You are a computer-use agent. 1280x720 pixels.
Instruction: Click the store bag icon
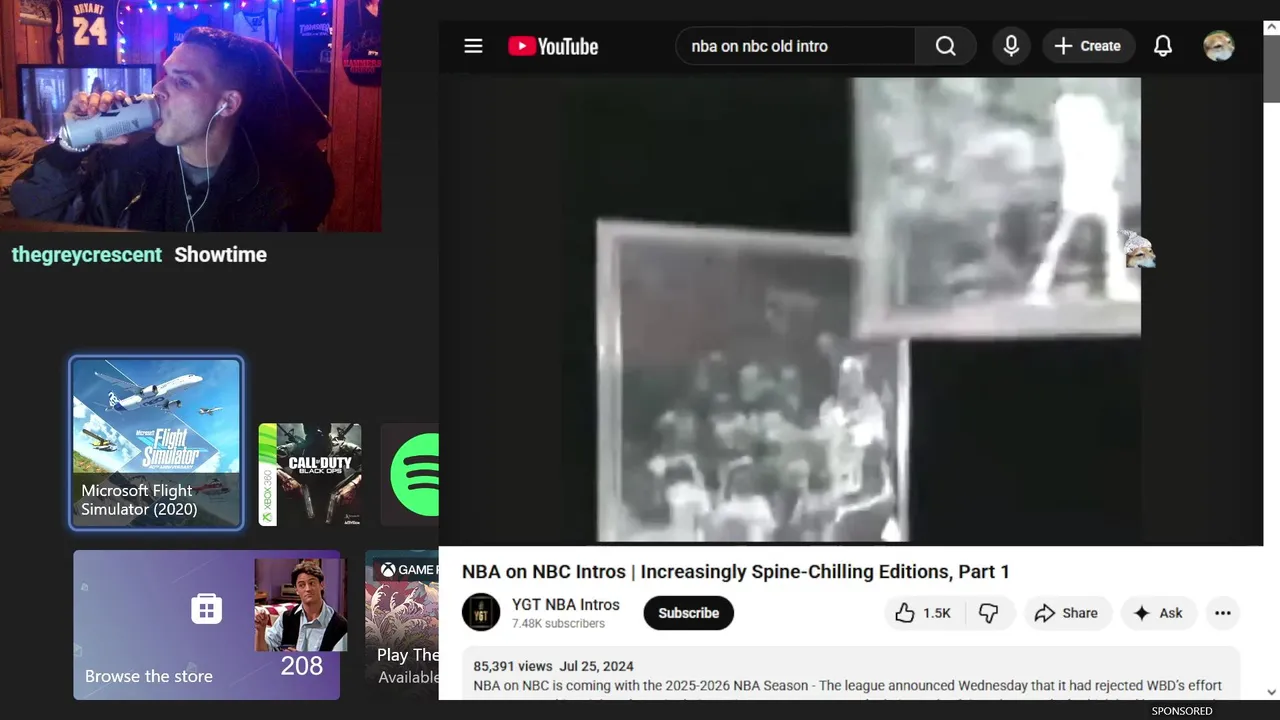coord(206,608)
